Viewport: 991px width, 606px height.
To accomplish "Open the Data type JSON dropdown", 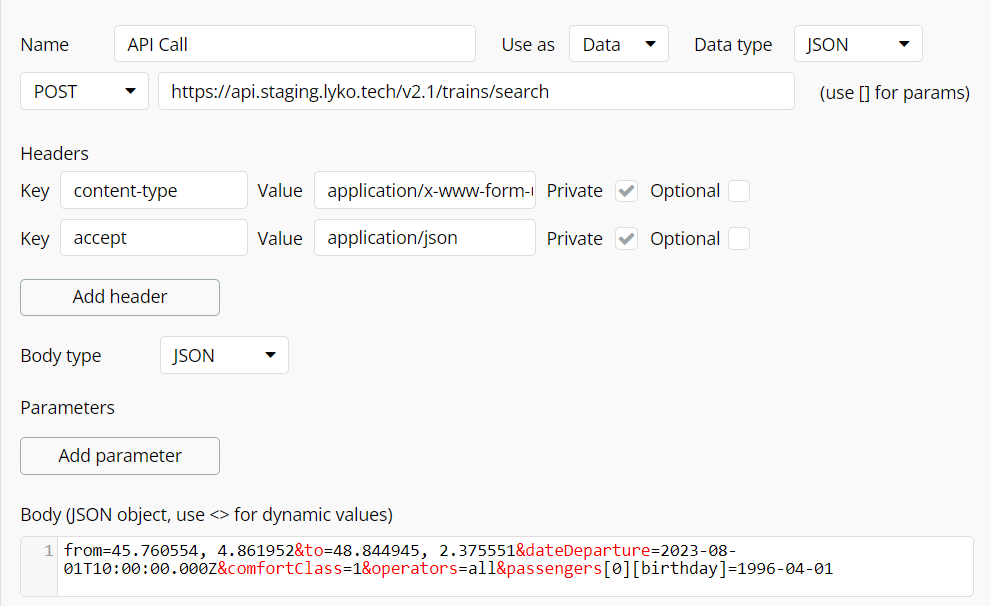I will tap(857, 44).
